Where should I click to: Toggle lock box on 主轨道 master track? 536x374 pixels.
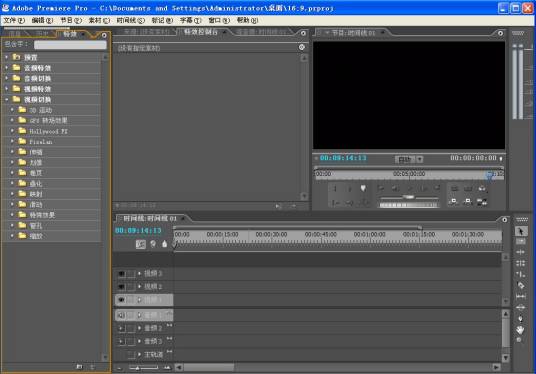(x=131, y=355)
